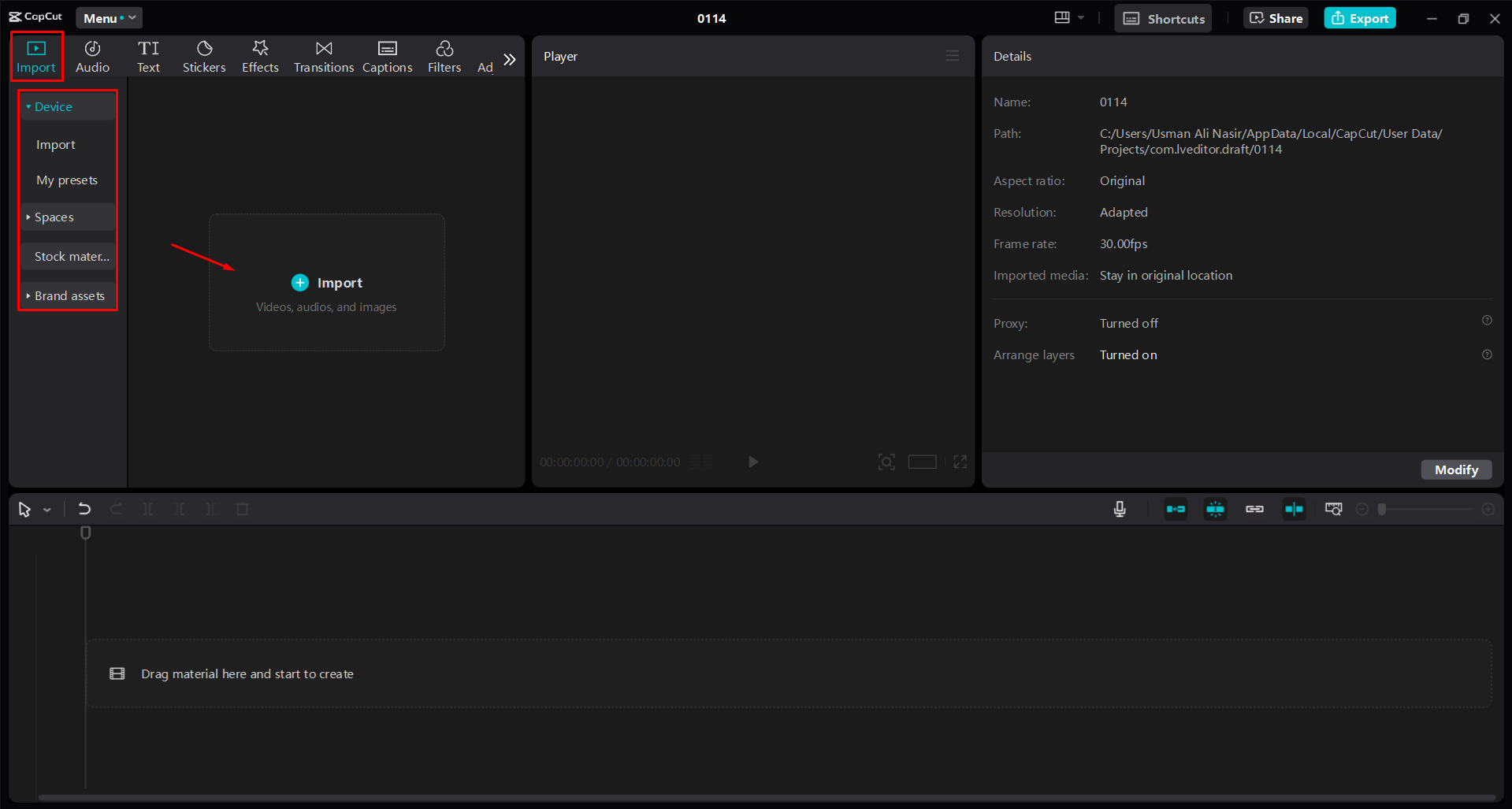Open the Menu dropdown
Screen dimensions: 1512x809
tap(109, 18)
